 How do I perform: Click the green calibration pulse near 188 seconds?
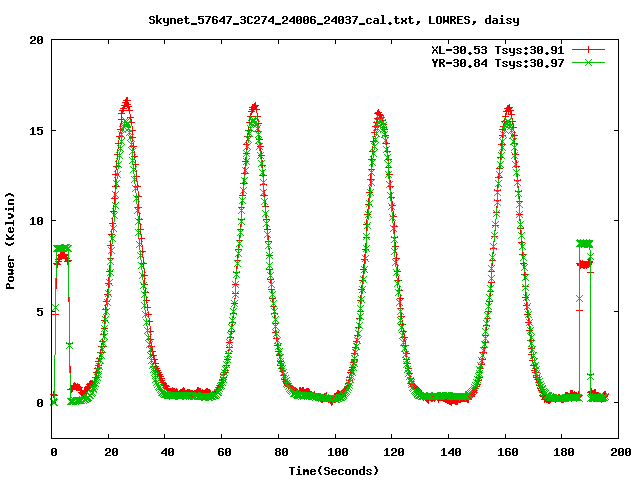point(585,244)
